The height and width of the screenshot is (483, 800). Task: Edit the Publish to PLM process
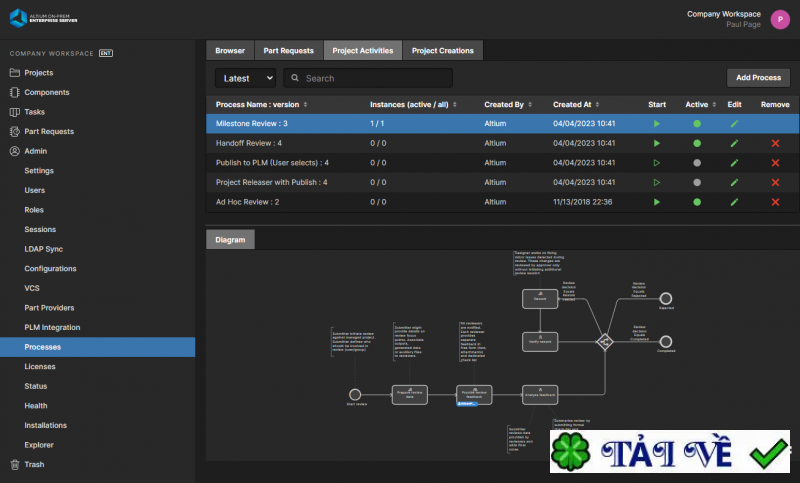pyautogui.click(x=734, y=163)
